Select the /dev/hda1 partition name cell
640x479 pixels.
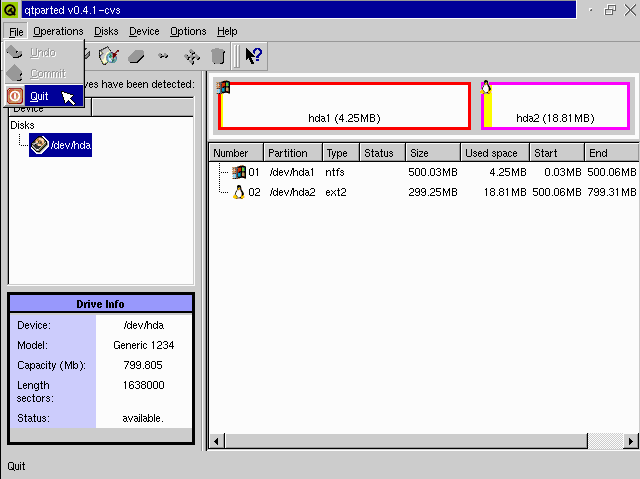coord(292,172)
